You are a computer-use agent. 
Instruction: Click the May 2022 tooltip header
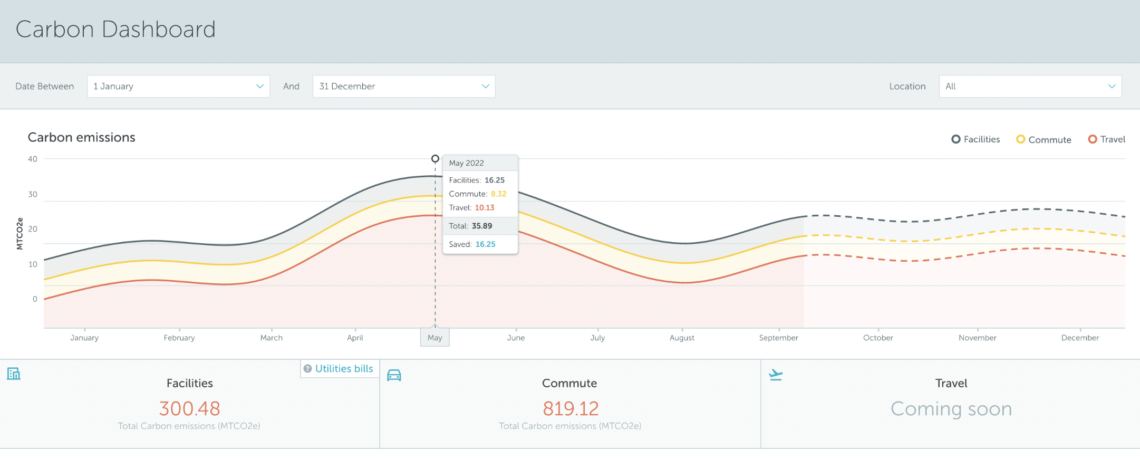pyautogui.click(x=480, y=163)
